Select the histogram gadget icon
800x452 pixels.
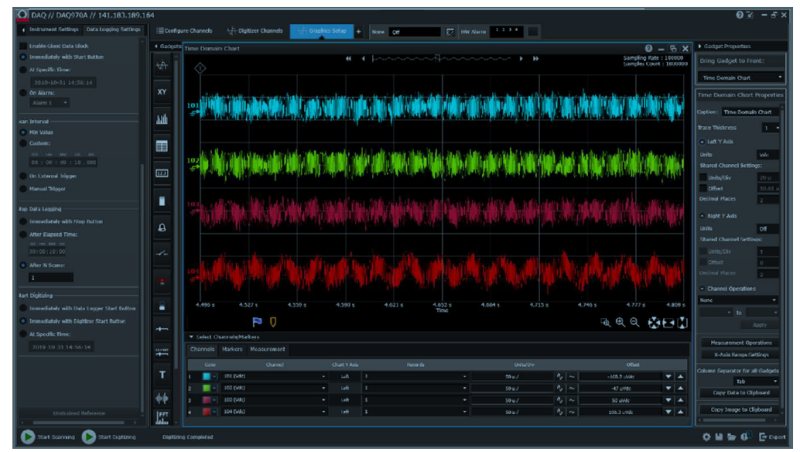[162, 119]
